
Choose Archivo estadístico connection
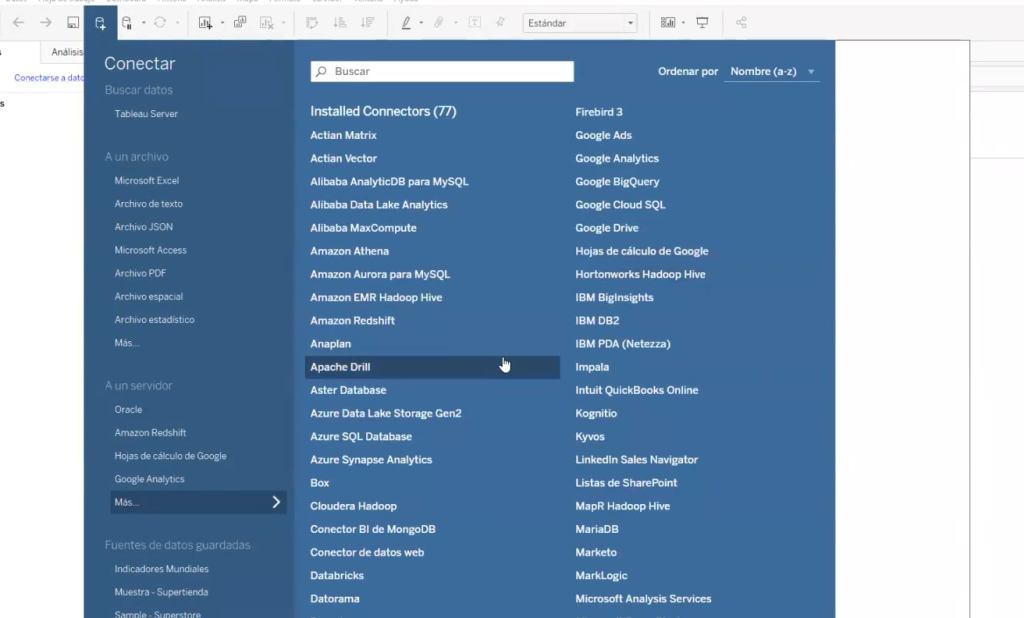(155, 319)
